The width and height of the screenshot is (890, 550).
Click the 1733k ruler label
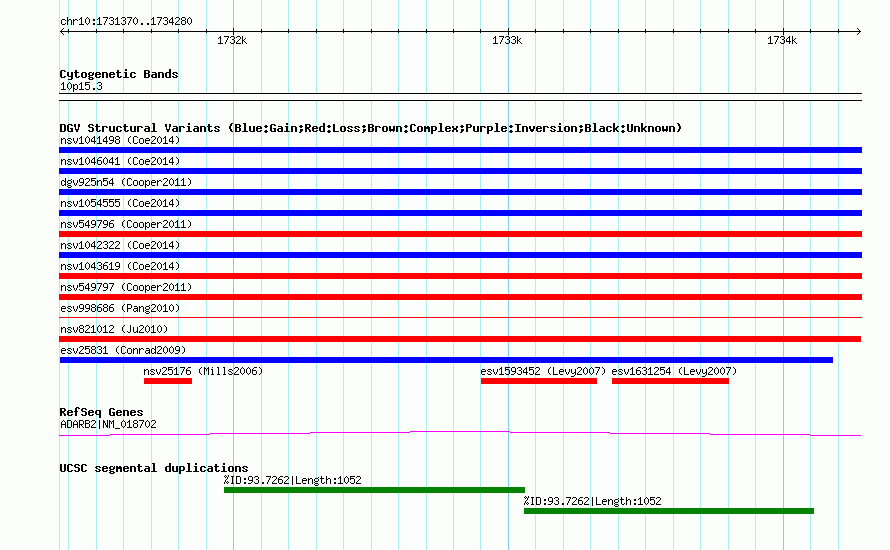tap(507, 40)
